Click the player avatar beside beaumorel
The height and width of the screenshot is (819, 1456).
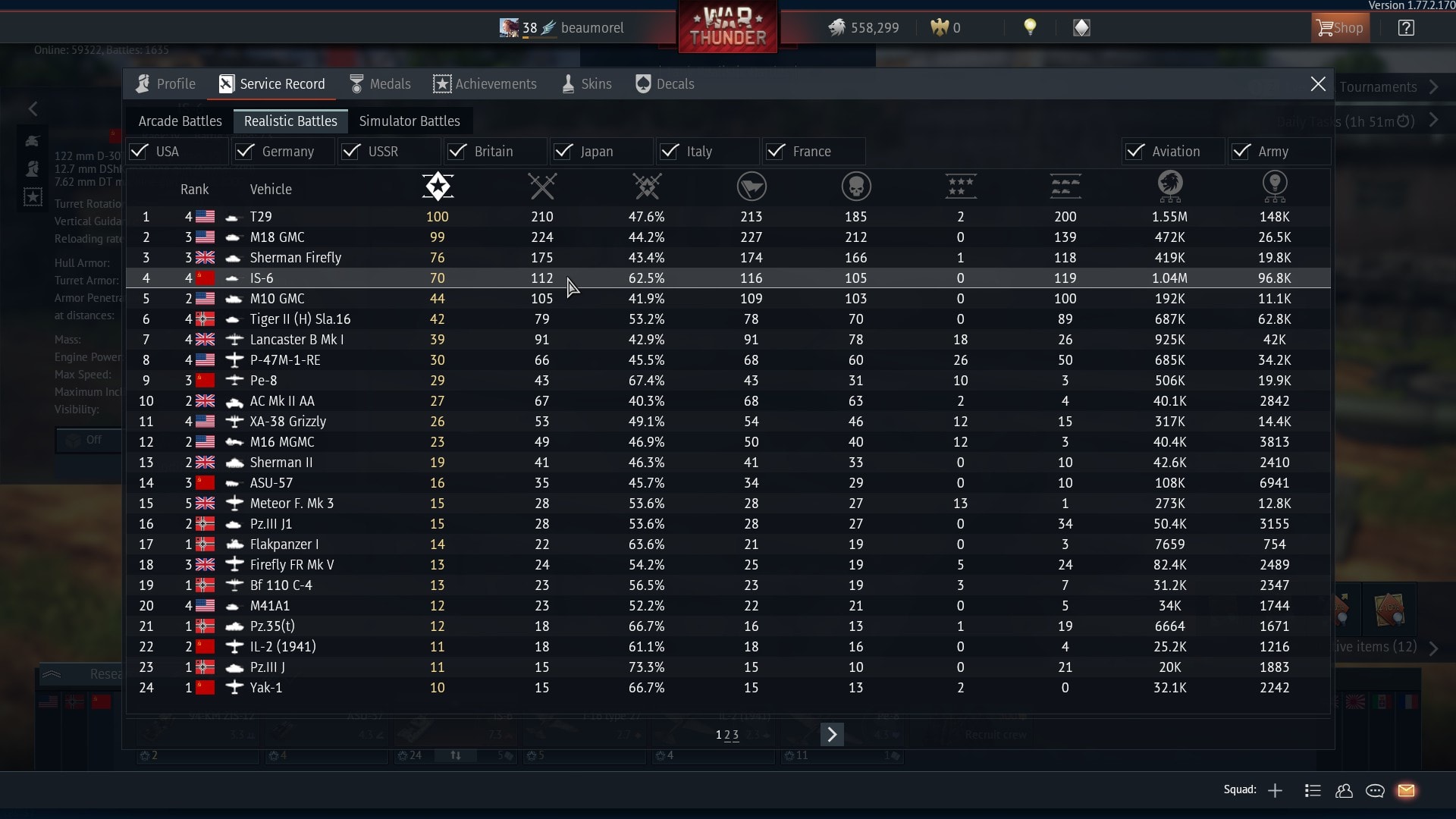pyautogui.click(x=509, y=28)
